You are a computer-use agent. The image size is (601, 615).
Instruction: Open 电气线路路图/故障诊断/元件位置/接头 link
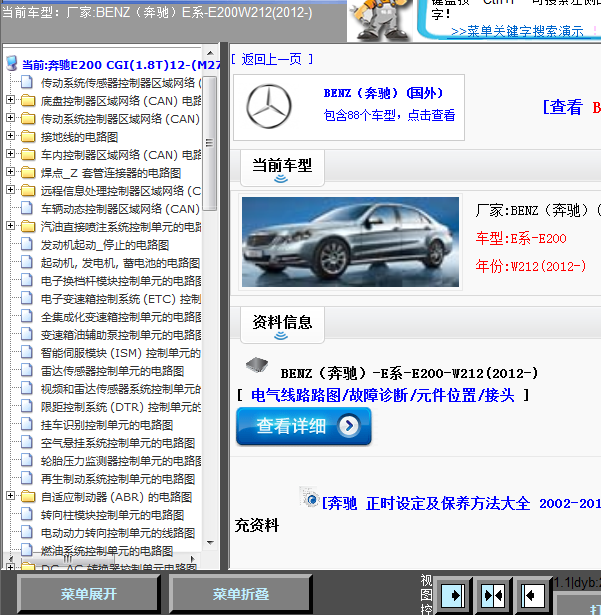(x=382, y=395)
